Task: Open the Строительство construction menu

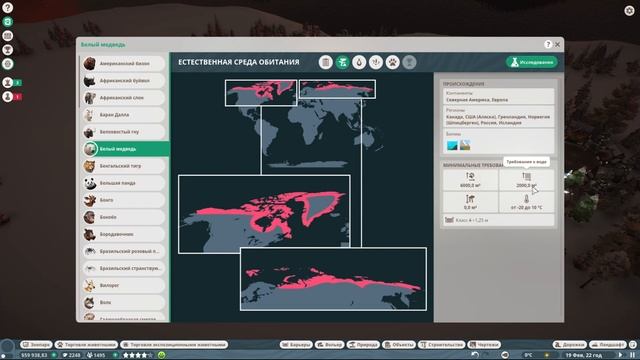Action: [x=442, y=345]
